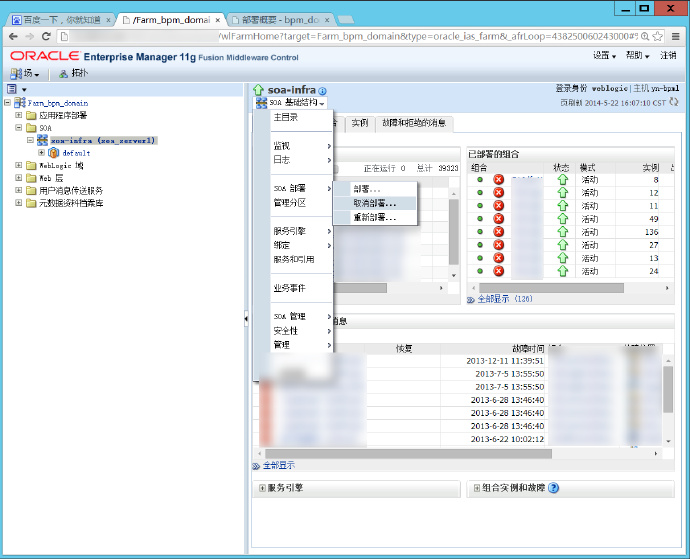The image size is (690, 559).
Task: Click horizontal scrollbar of deployed composites table
Action: click(x=551, y=288)
